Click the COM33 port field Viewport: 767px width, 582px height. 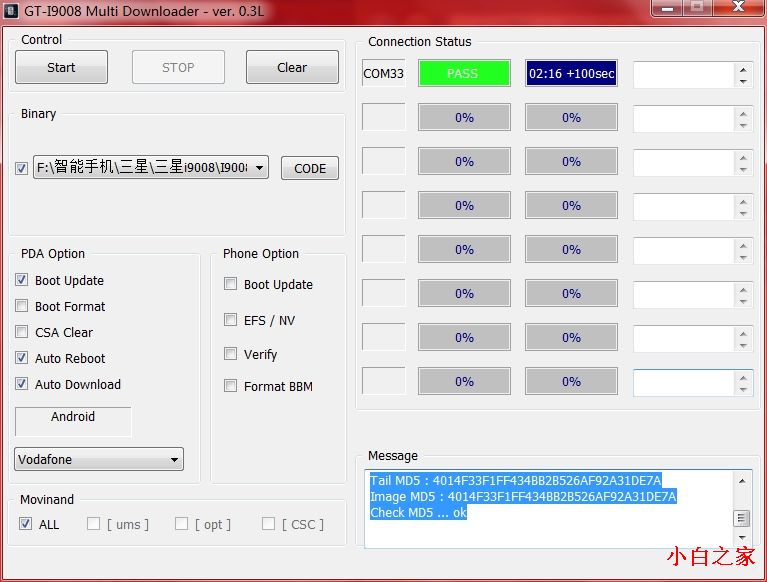[384, 73]
